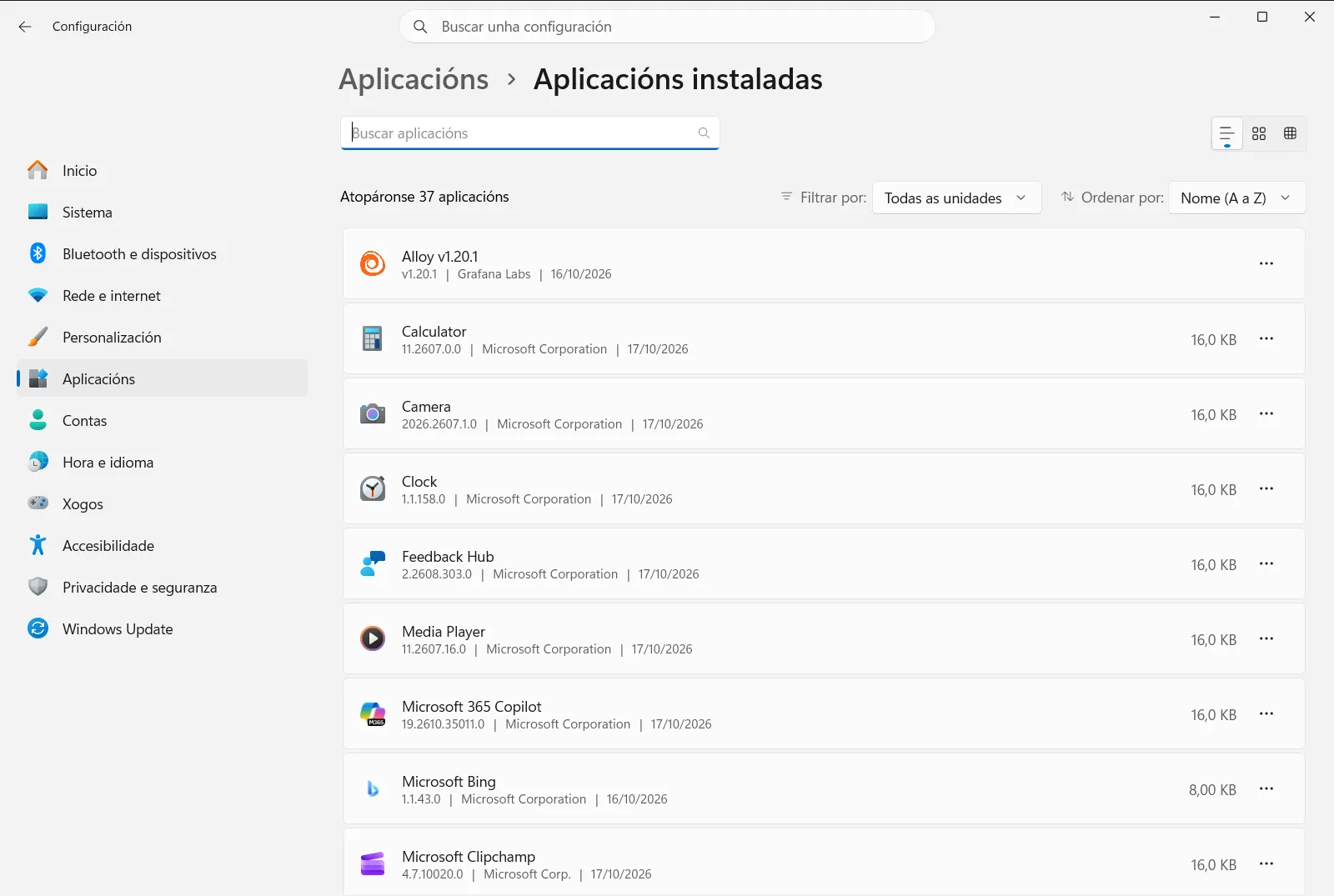Open Xogos settings
Screen dimensions: 1334x896
point(163,503)
